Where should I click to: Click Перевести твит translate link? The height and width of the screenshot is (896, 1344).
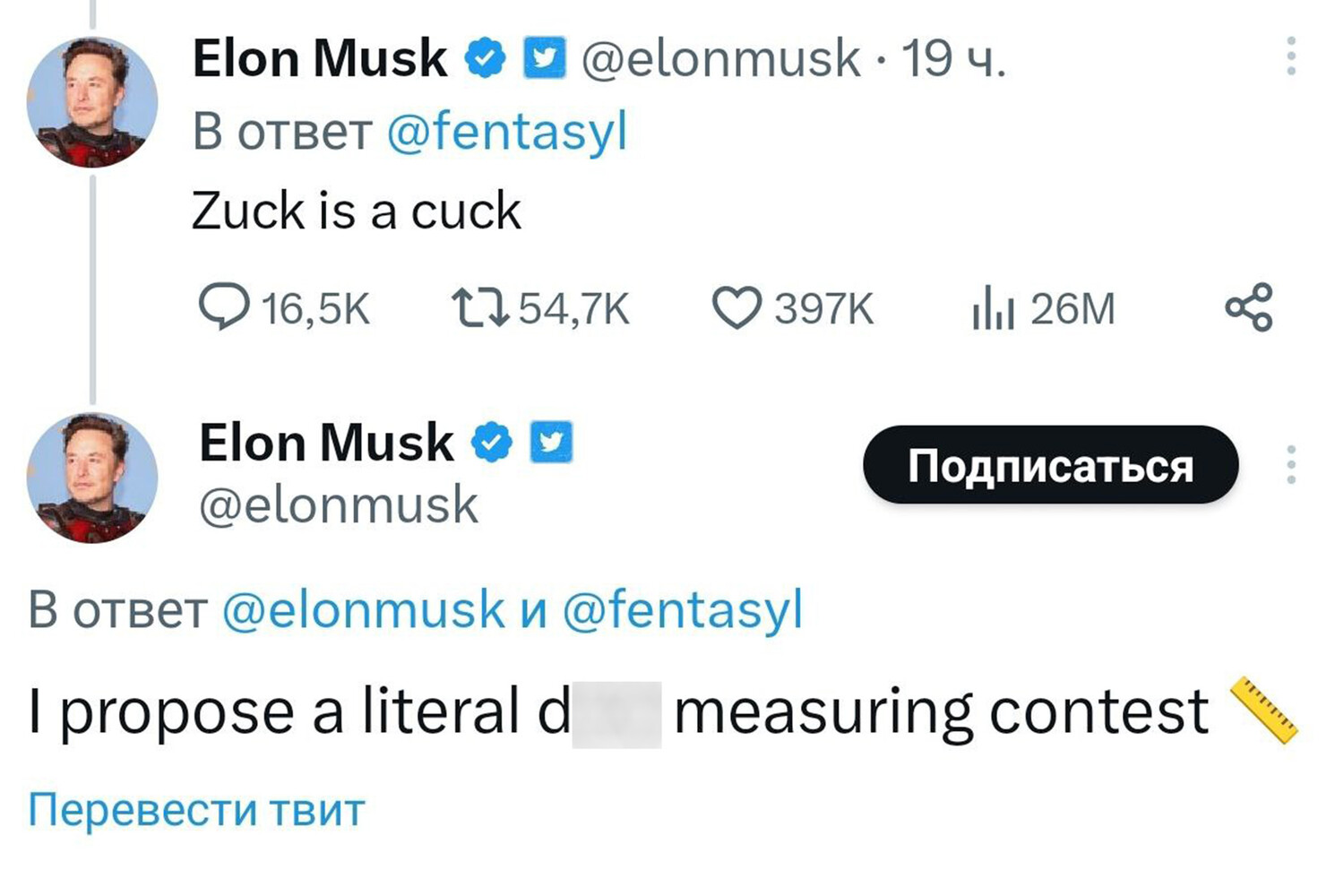click(x=196, y=809)
